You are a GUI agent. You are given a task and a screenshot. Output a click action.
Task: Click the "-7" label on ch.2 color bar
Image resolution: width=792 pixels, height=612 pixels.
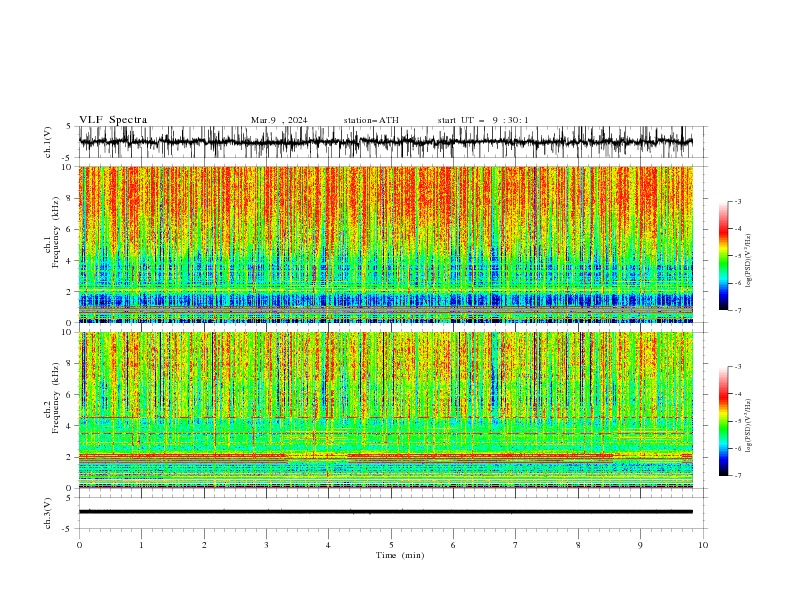[x=737, y=476]
